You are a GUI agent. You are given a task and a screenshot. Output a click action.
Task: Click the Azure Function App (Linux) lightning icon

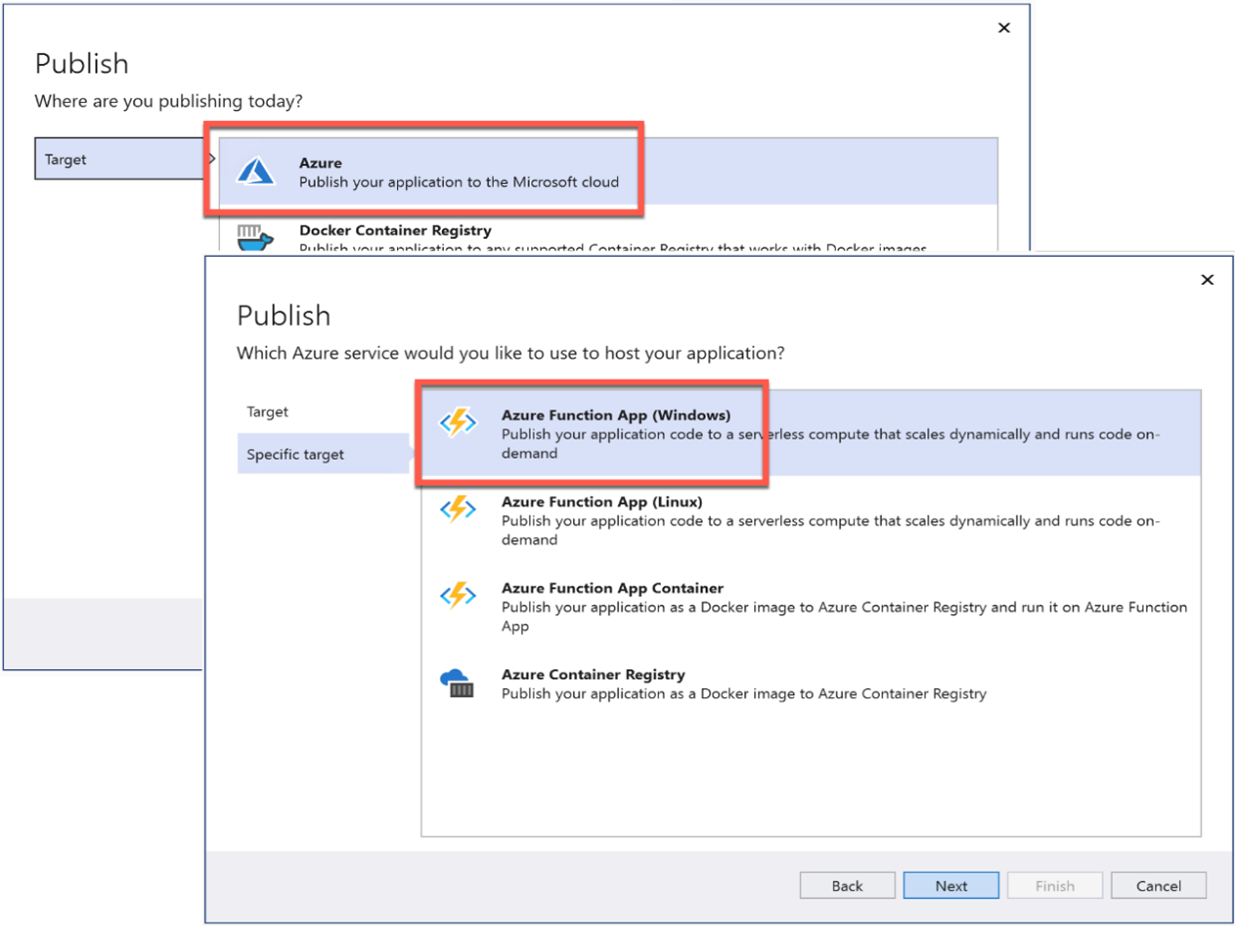tap(458, 510)
